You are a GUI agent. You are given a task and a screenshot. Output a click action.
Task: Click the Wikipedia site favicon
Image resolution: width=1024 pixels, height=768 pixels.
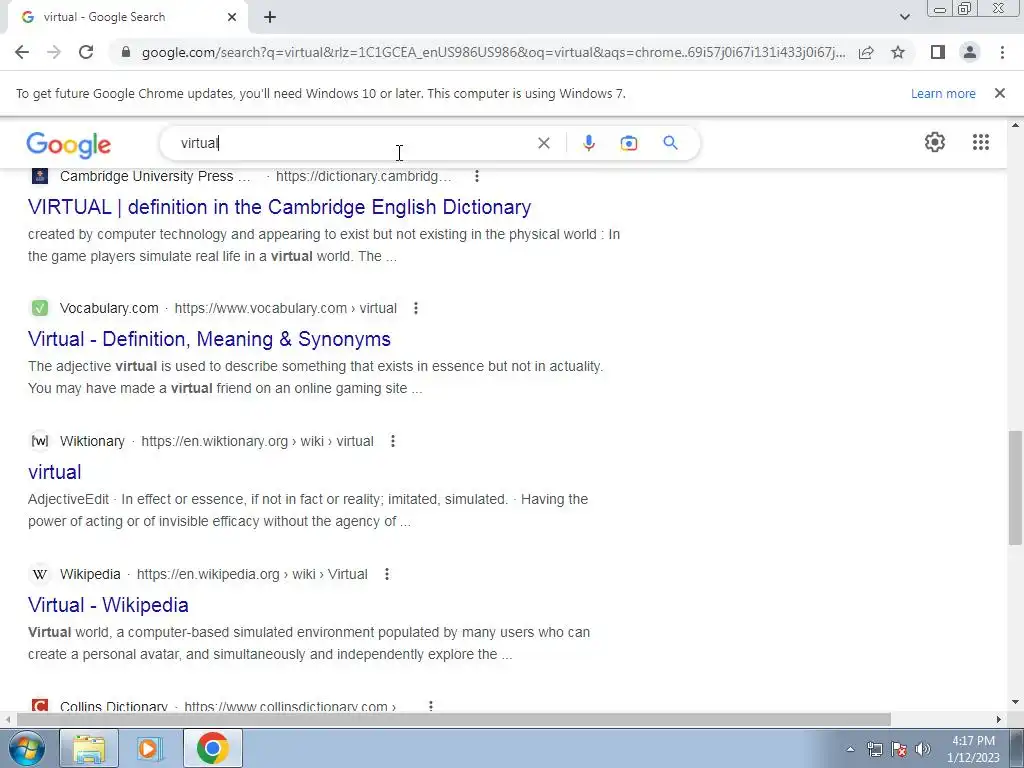(40, 575)
